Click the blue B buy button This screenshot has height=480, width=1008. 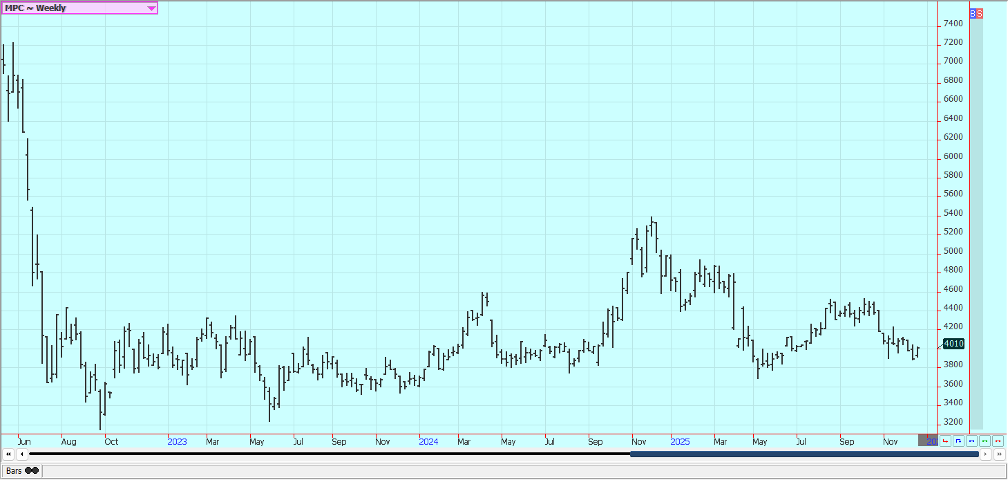coord(973,13)
